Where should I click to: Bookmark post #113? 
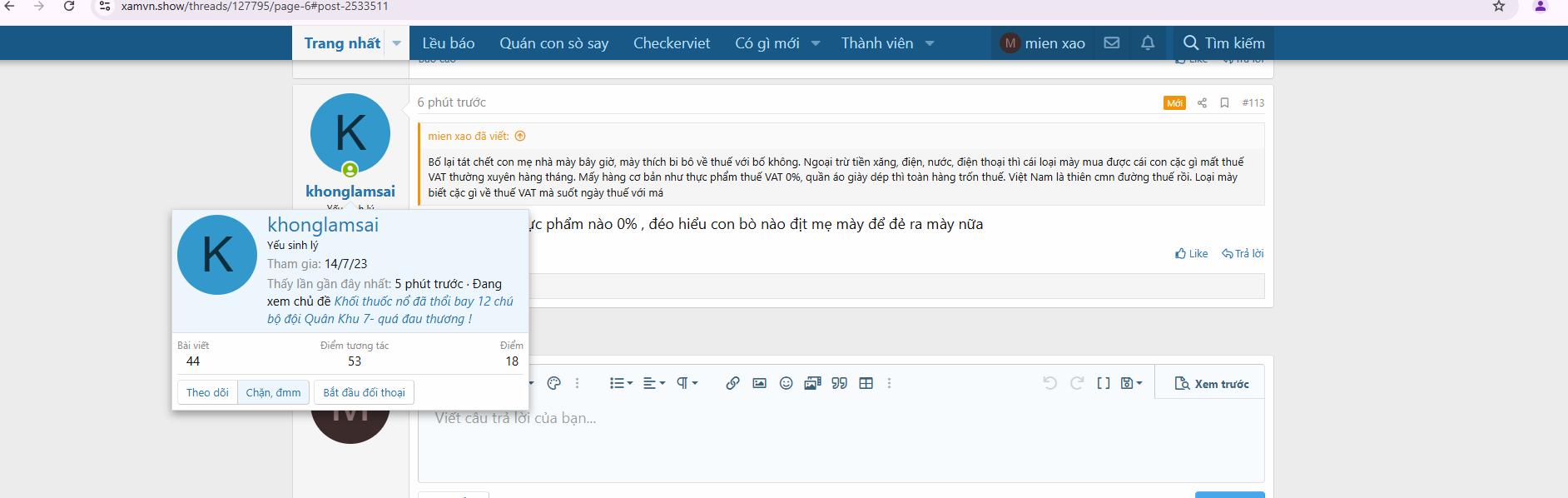coord(1224,103)
